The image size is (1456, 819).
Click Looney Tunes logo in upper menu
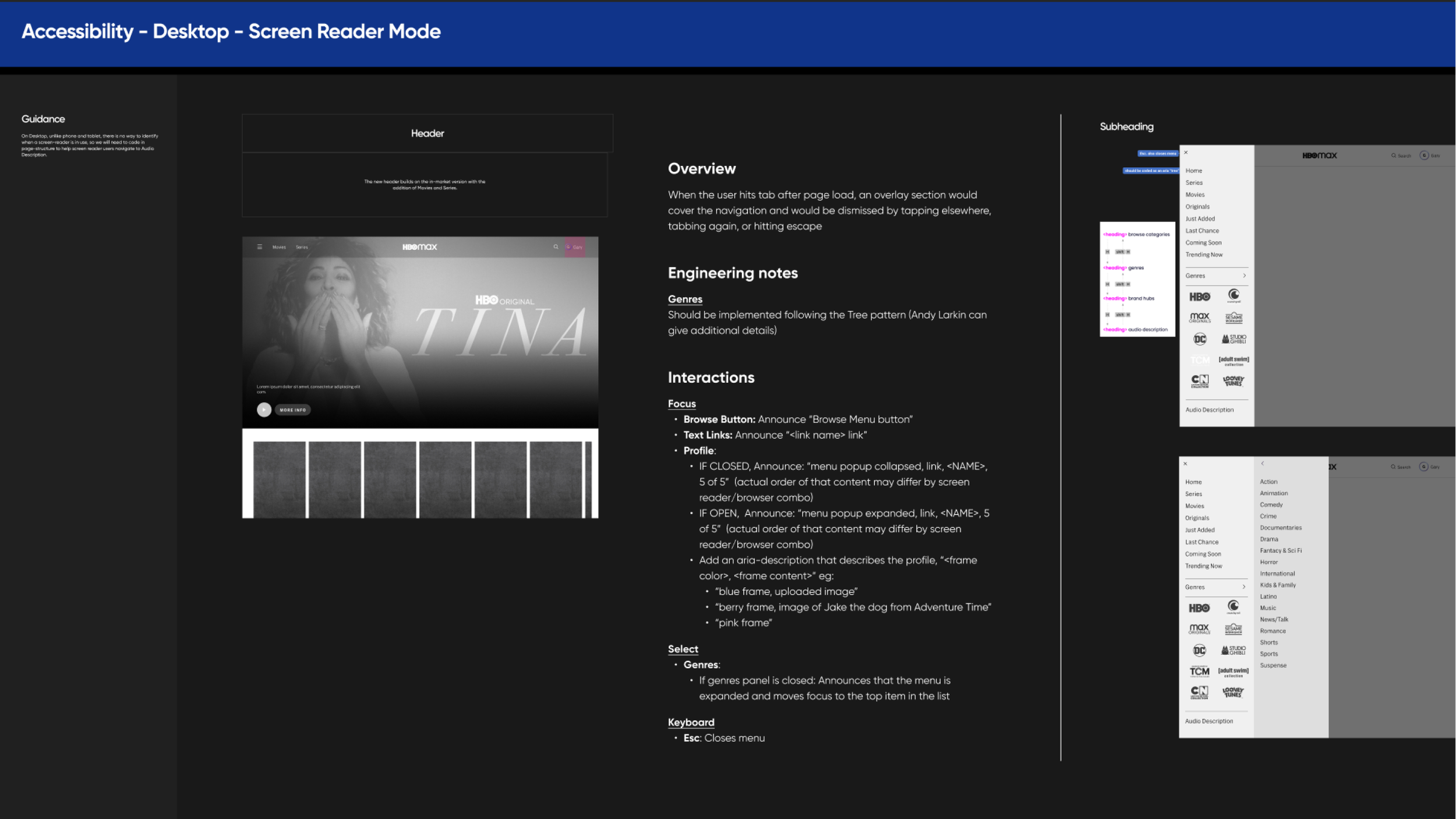[x=1234, y=381]
